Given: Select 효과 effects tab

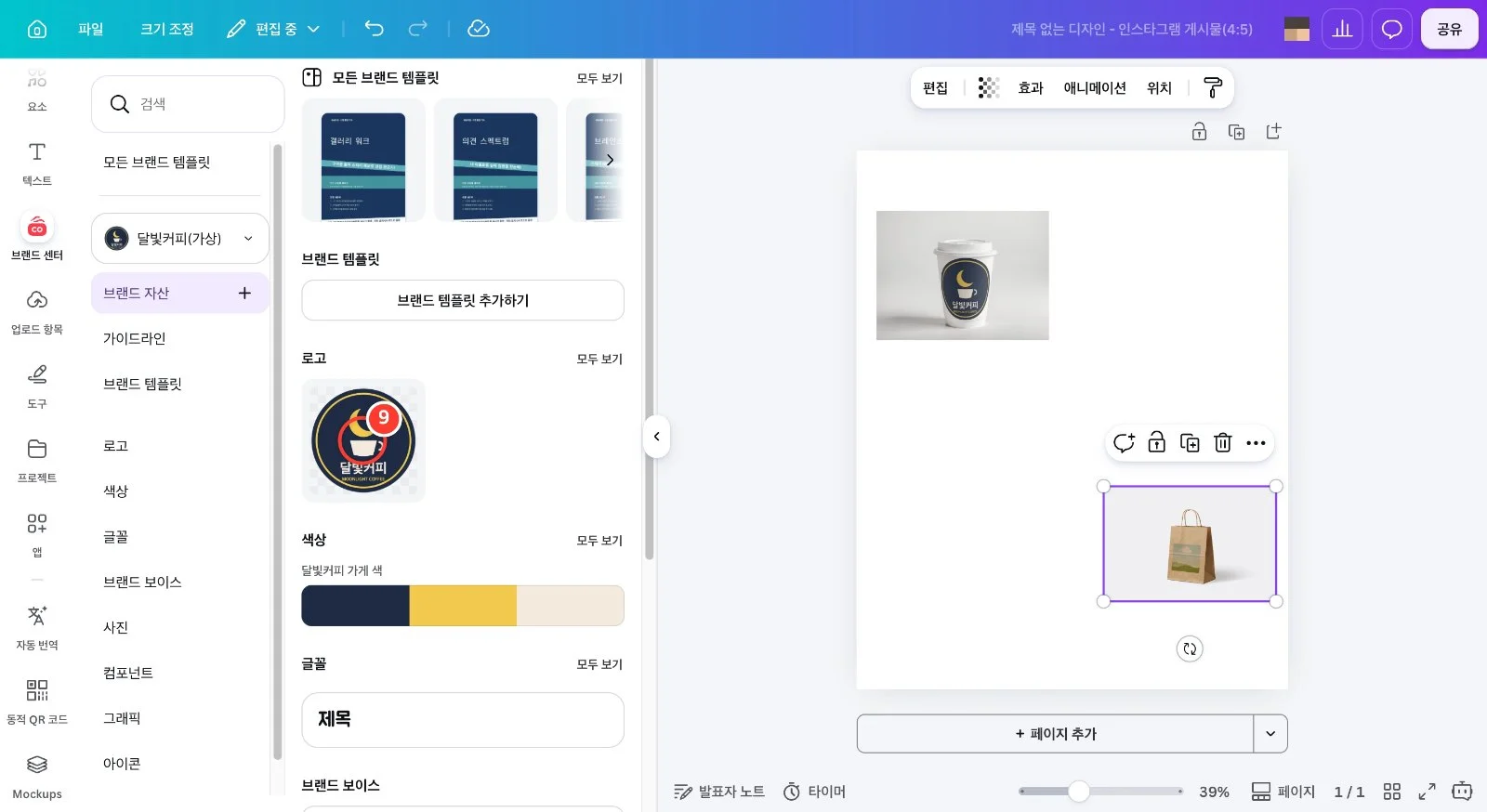Looking at the screenshot, I should click(1031, 87).
